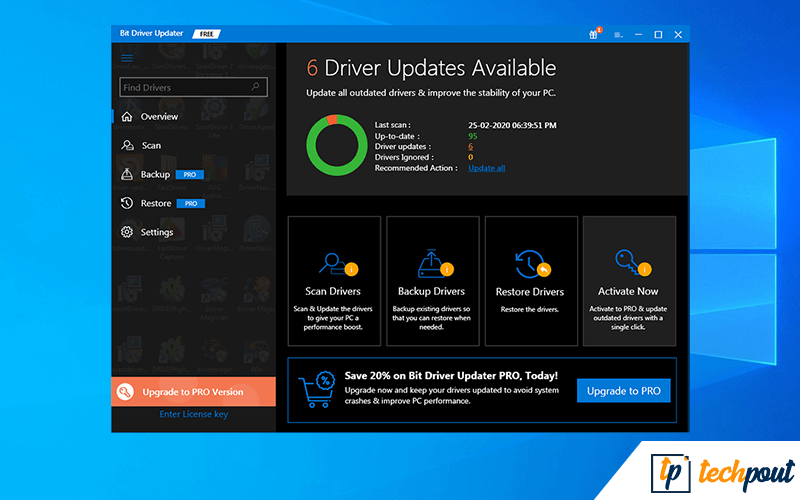Select Overview in the sidebar
Screen dimensions: 800x500
pos(158,117)
